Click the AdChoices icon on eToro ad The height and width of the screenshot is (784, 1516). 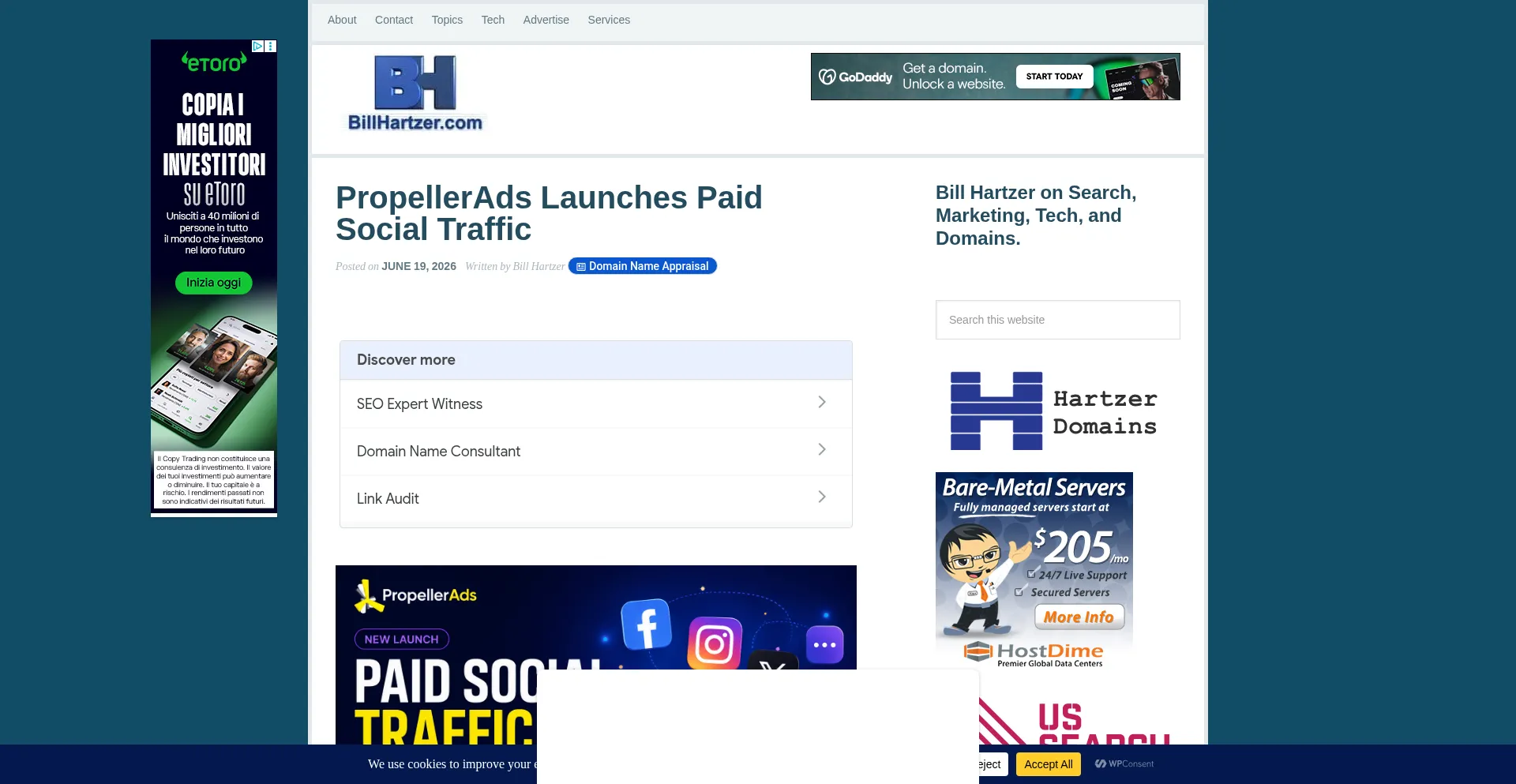coord(257,47)
